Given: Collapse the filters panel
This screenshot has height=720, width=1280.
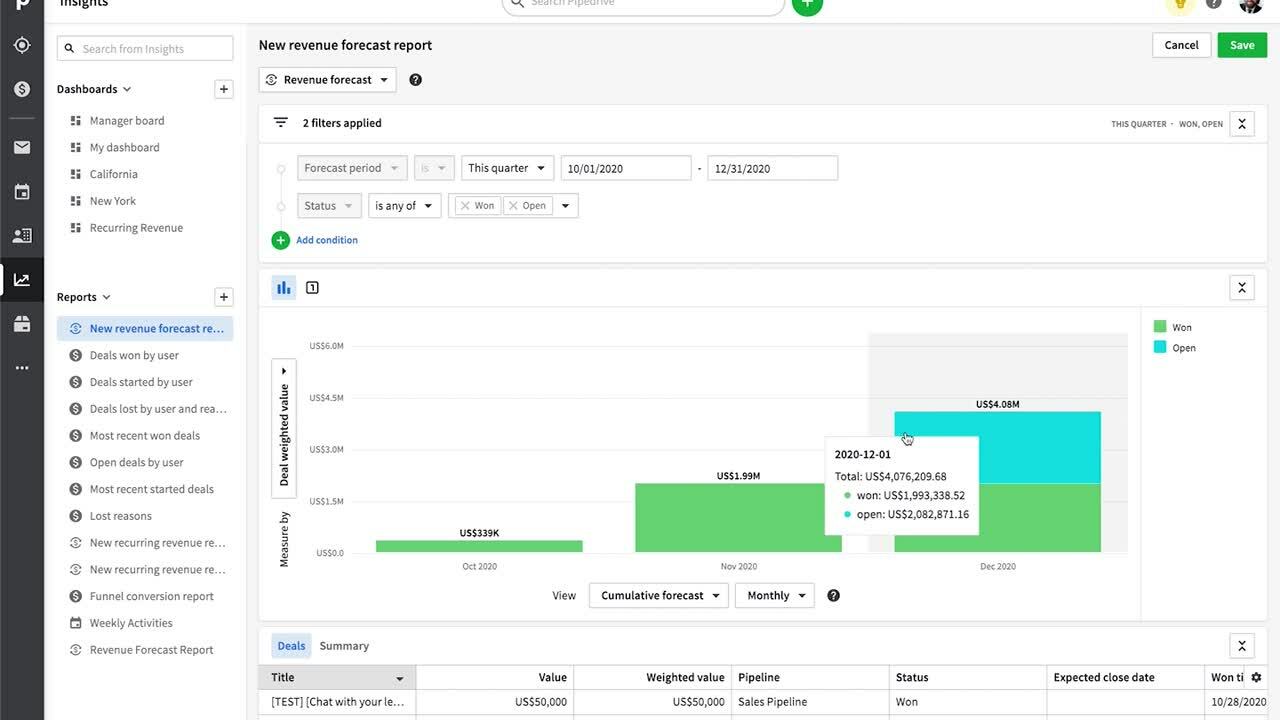Looking at the screenshot, I should pos(1241,124).
